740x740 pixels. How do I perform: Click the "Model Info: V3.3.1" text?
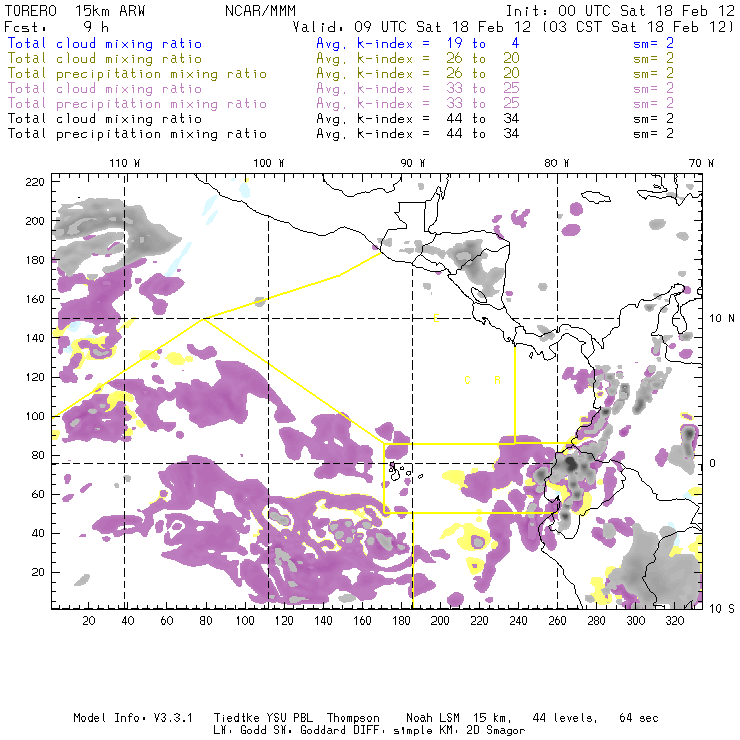pyautogui.click(x=133, y=718)
